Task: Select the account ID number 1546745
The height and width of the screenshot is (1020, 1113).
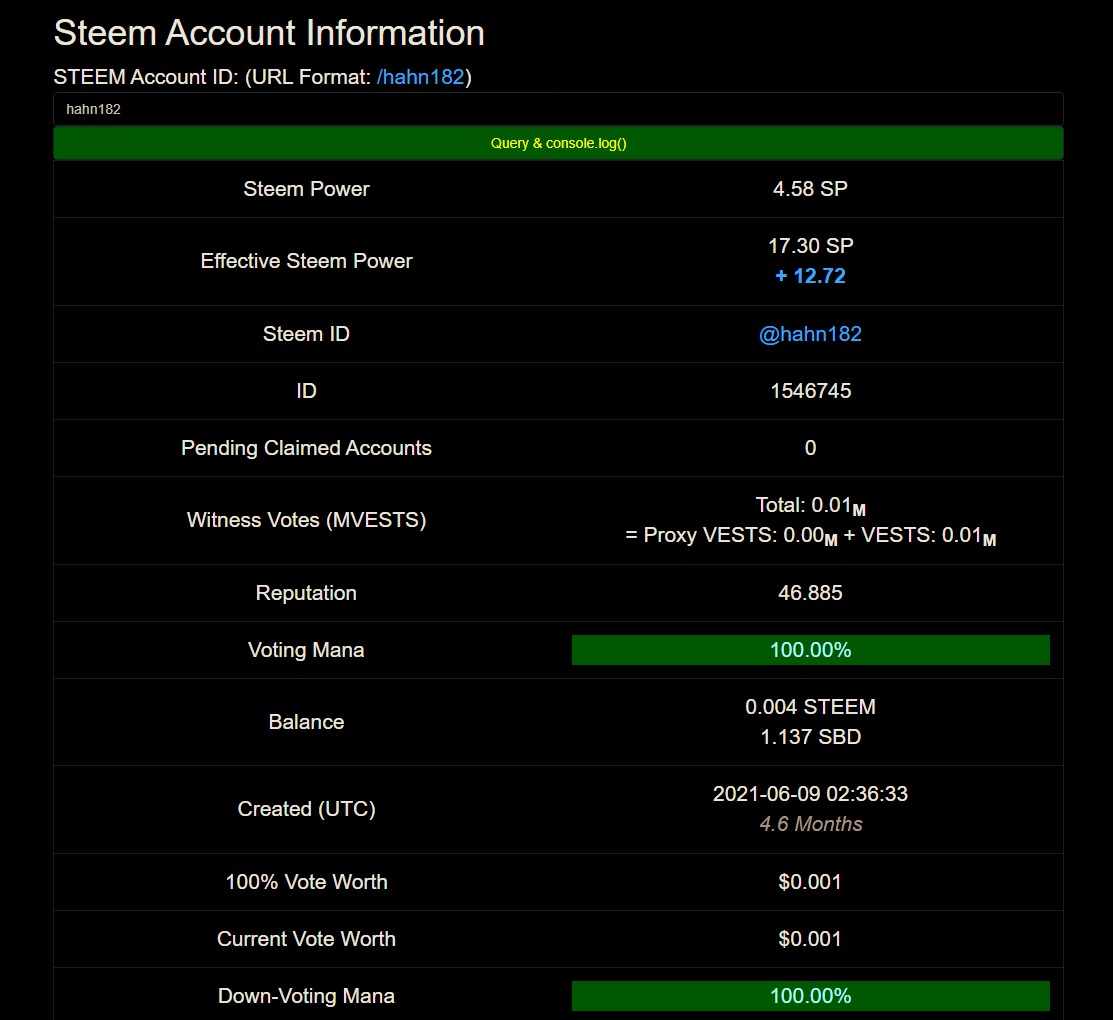Action: tap(811, 391)
